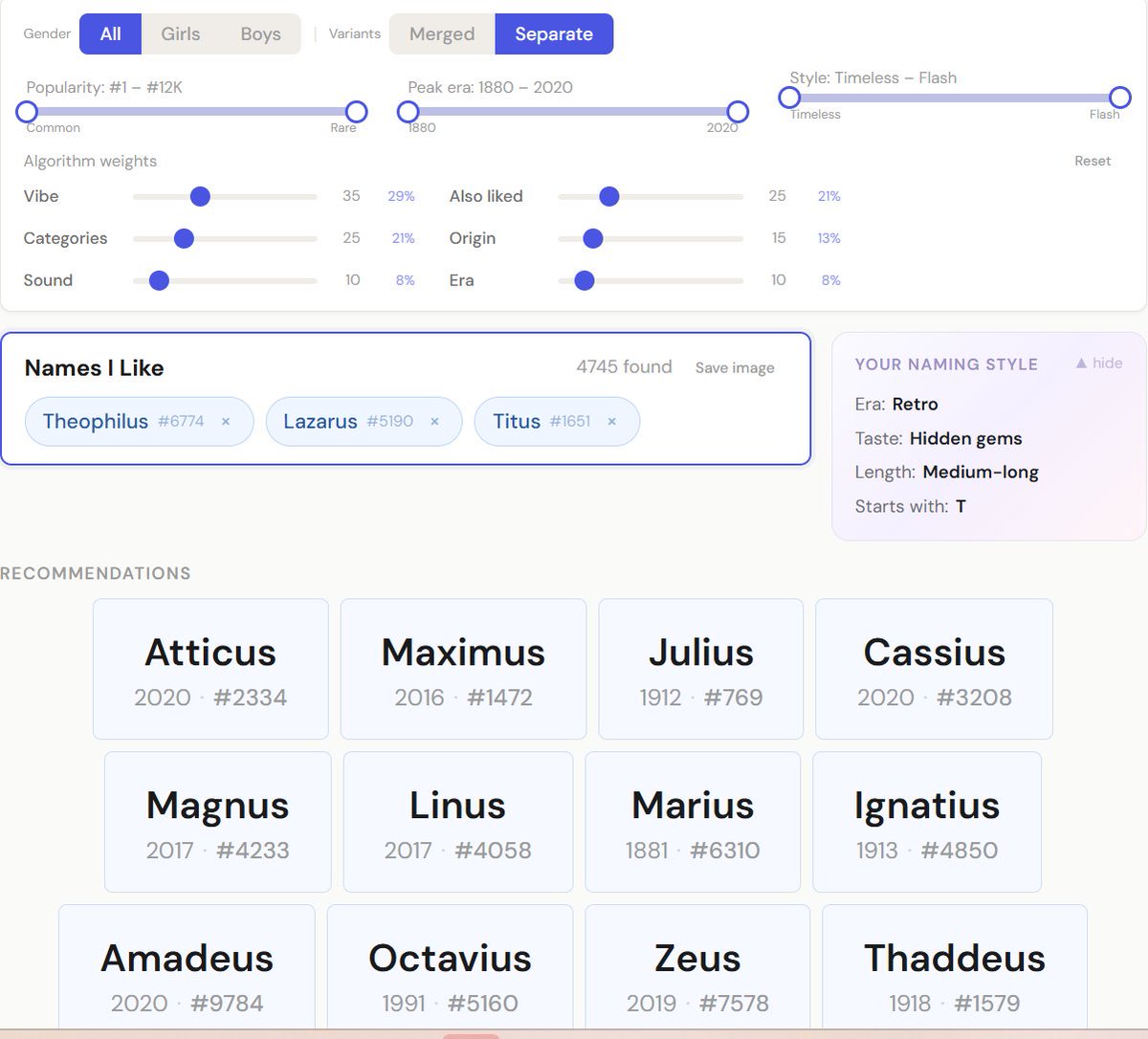Click "YOUR NAMING STYLE" heading
This screenshot has width=1148, height=1039.
click(946, 365)
